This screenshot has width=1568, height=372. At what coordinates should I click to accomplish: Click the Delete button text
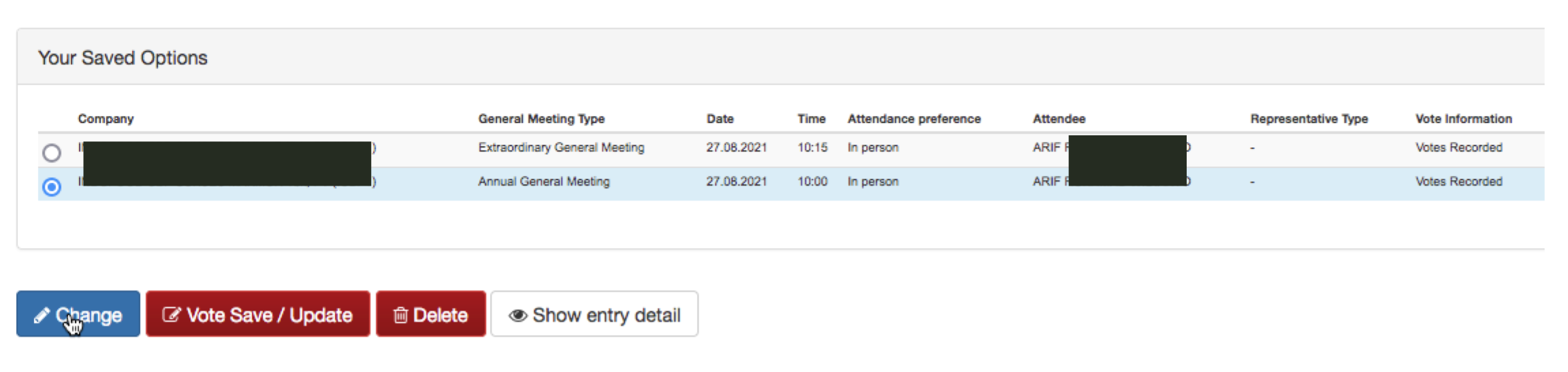[x=441, y=315]
